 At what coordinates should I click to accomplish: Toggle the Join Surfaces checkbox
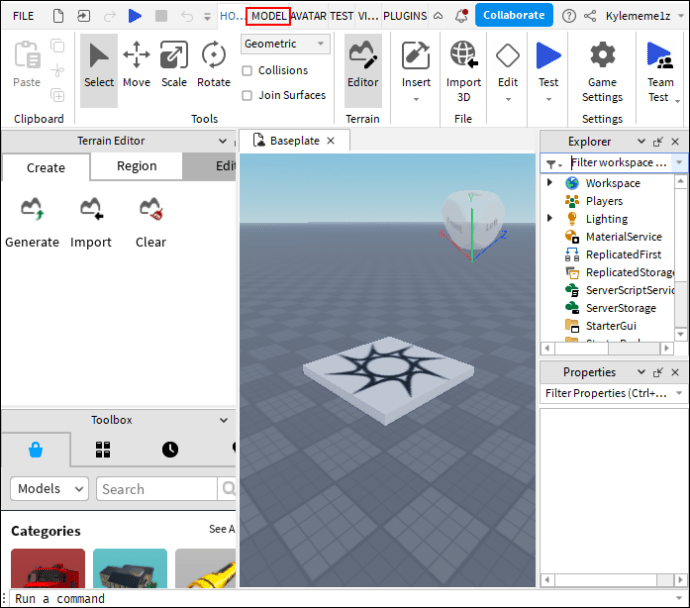247,95
